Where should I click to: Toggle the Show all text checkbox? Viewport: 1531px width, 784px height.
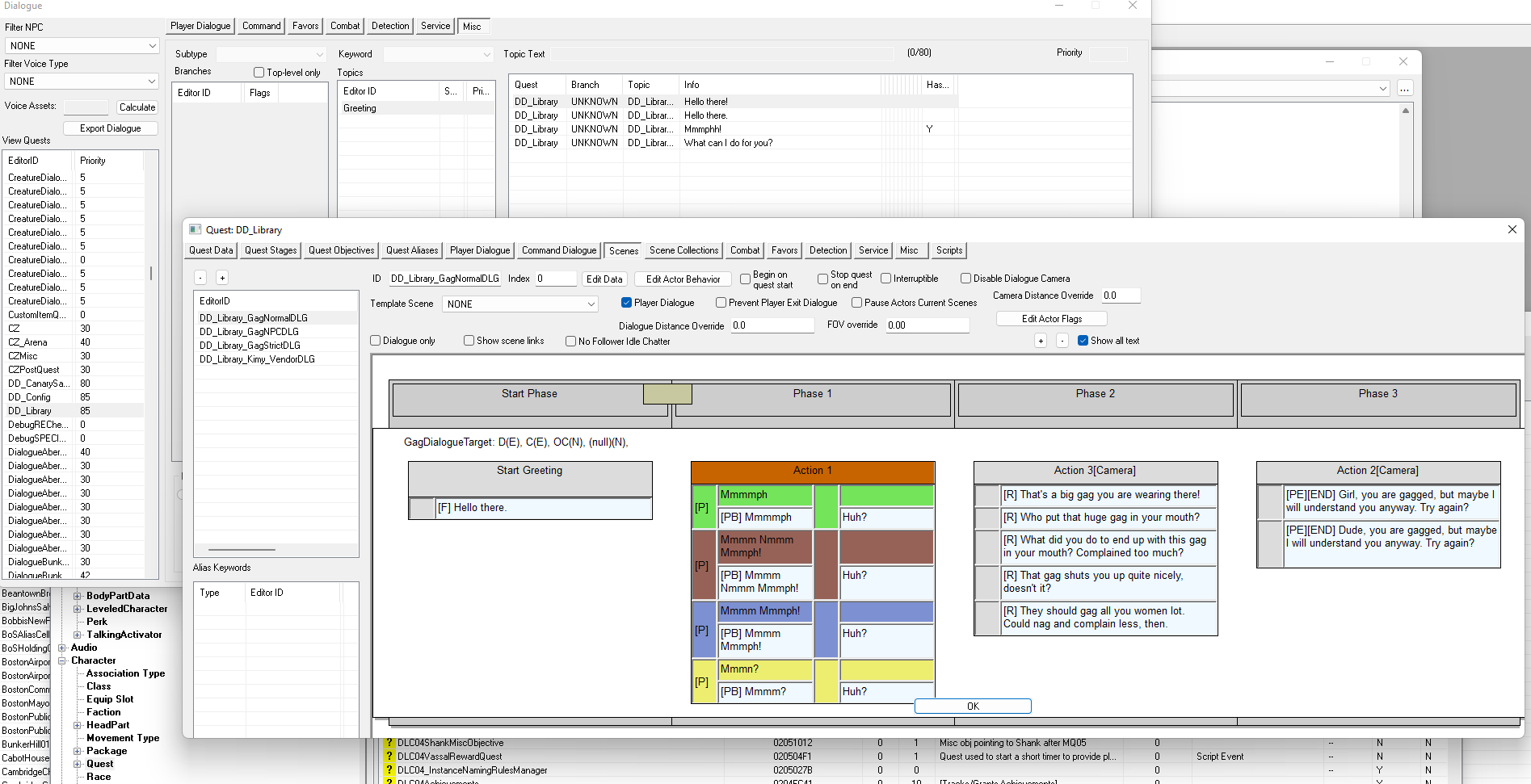1083,341
